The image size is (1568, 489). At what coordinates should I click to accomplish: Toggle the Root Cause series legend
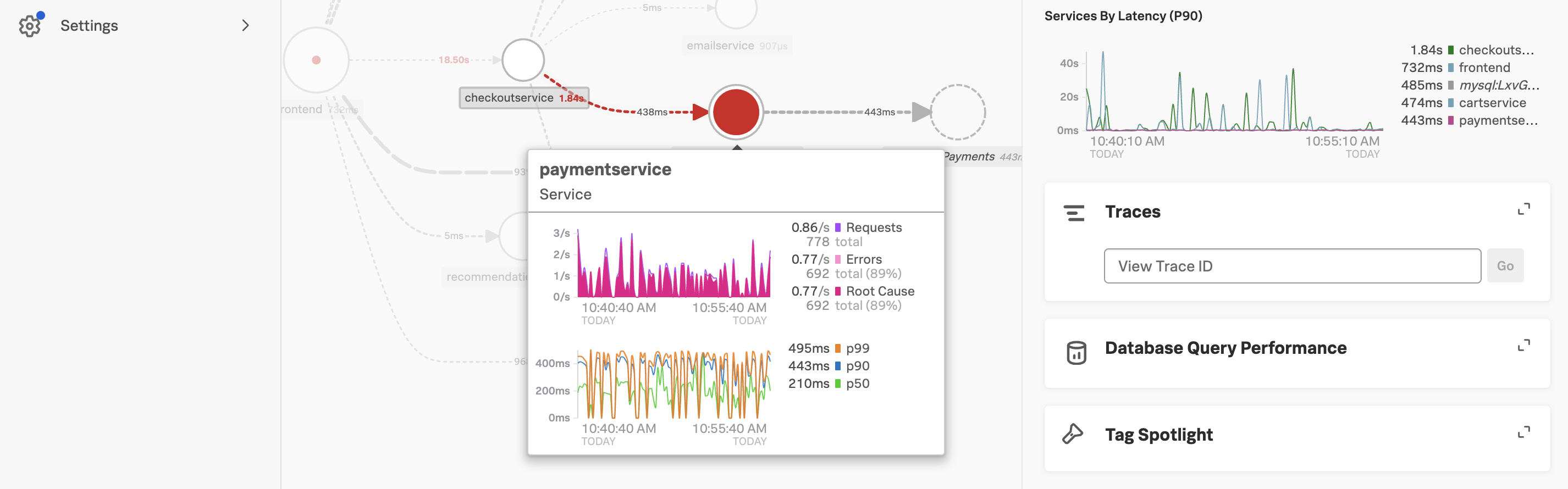(x=880, y=291)
